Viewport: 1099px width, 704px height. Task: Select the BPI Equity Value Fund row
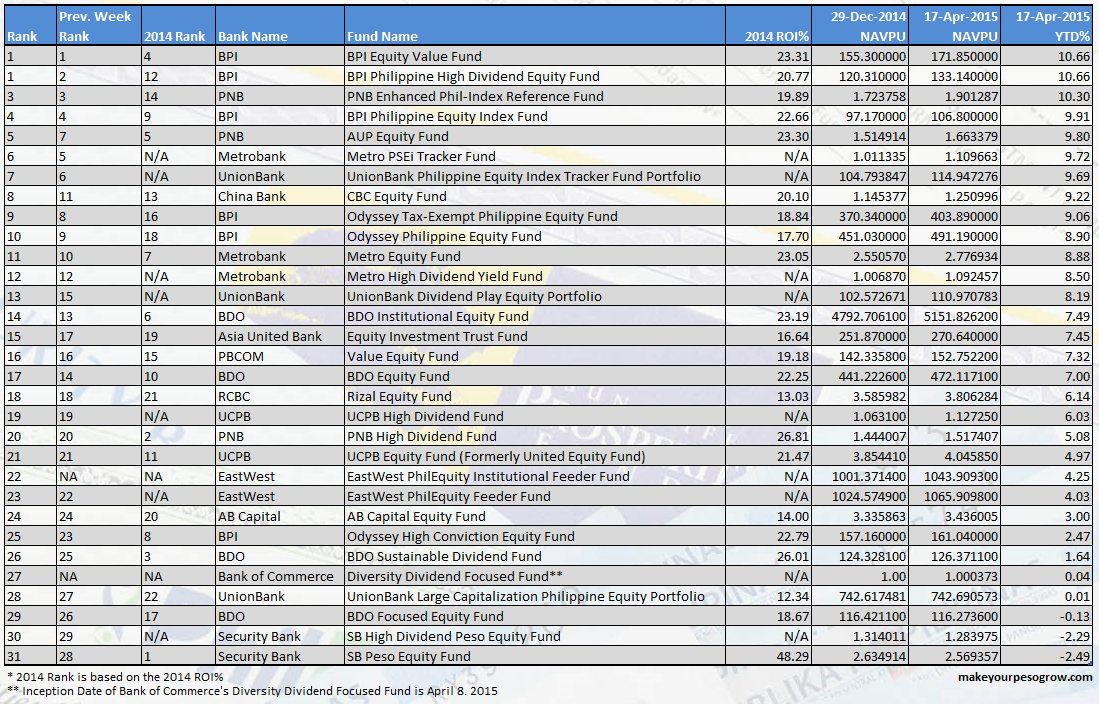click(420, 56)
